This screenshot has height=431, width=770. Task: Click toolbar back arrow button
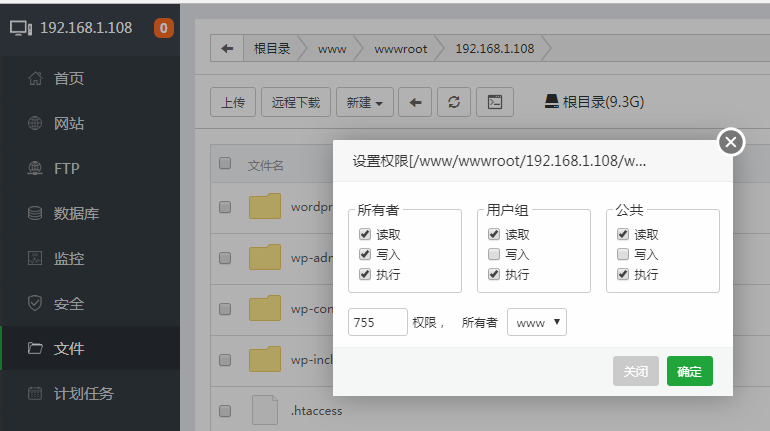tap(415, 102)
